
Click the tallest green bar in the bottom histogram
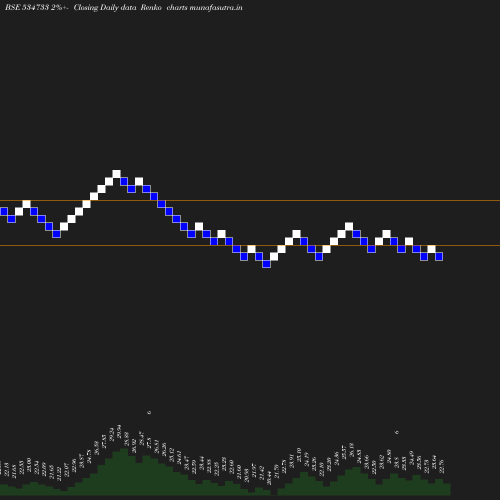coord(124,472)
